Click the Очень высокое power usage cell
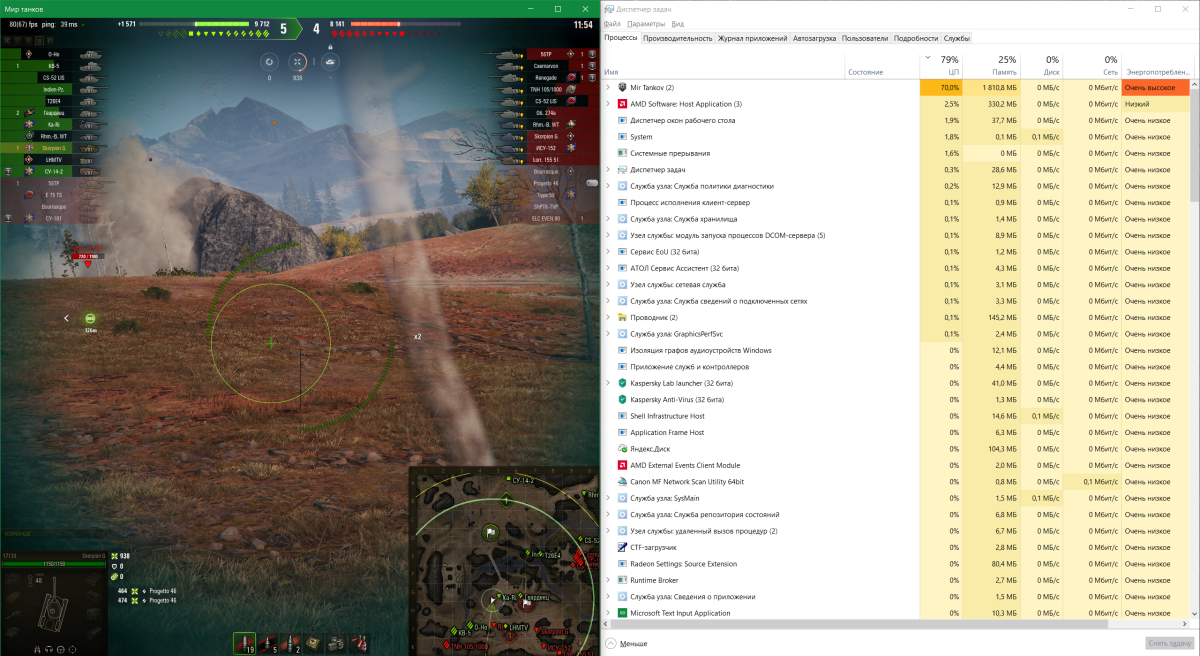 (x=1156, y=87)
